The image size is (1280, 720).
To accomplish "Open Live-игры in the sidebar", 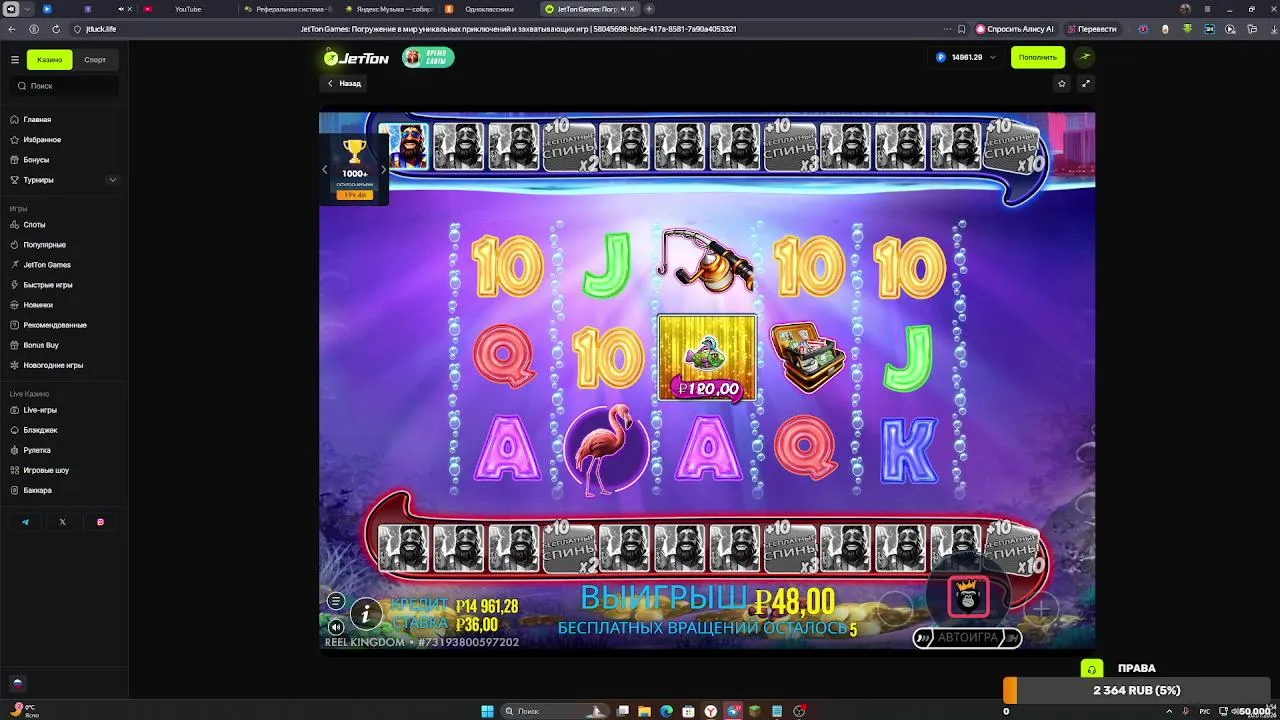I will 40,410.
